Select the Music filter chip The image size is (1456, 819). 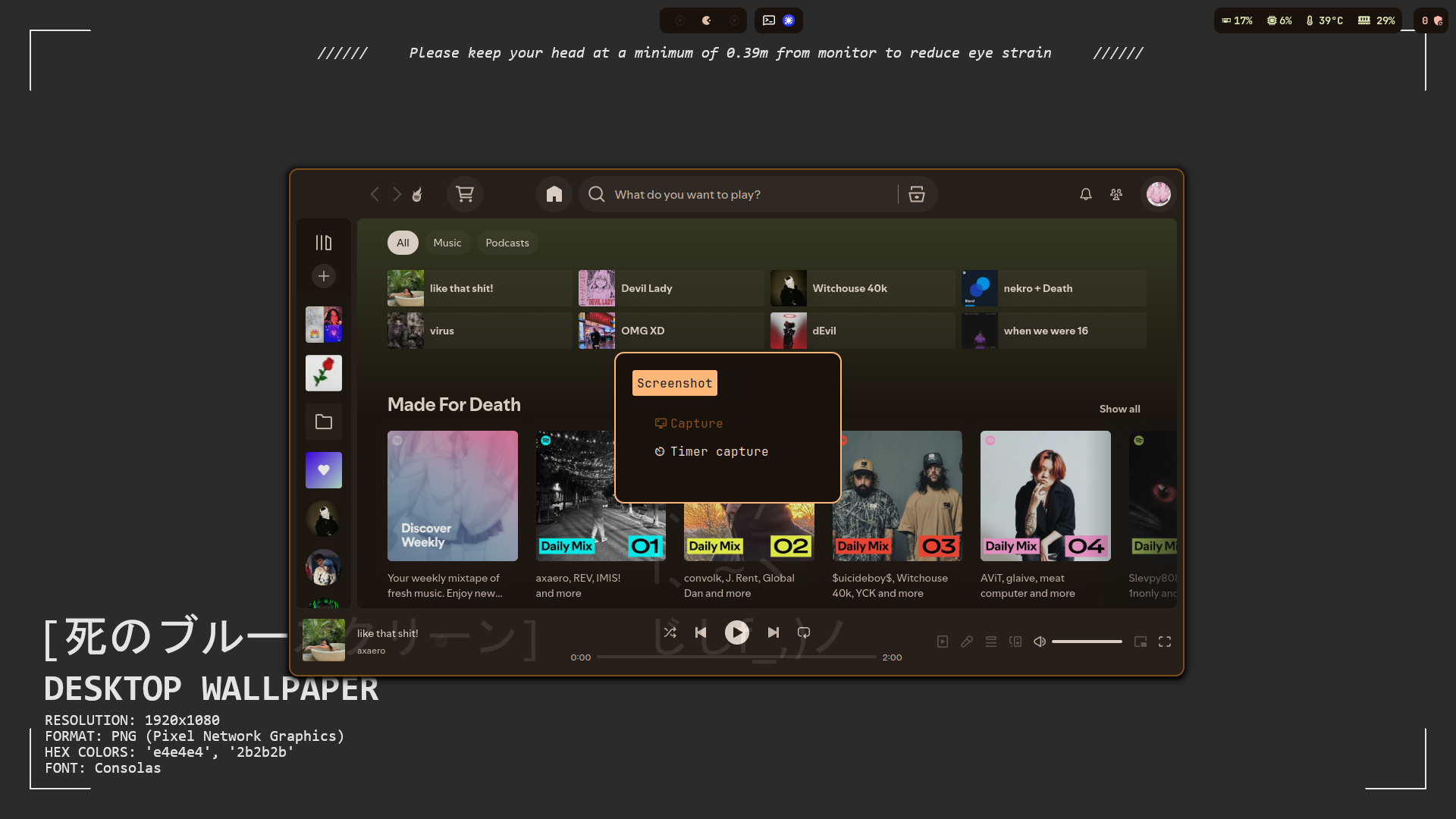coord(447,243)
